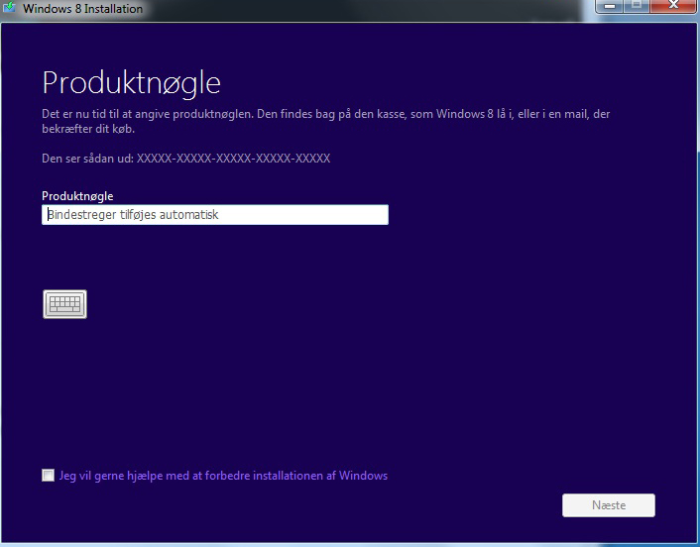Viewport: 700px width, 547px height.
Task: Click the Næste button
Action: tap(608, 505)
